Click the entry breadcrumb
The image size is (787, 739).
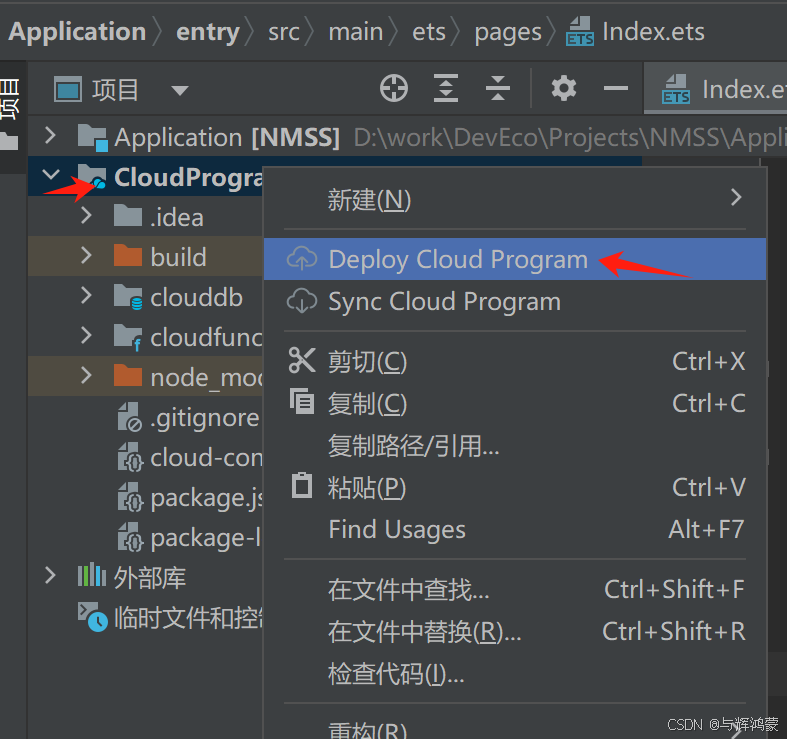click(208, 32)
